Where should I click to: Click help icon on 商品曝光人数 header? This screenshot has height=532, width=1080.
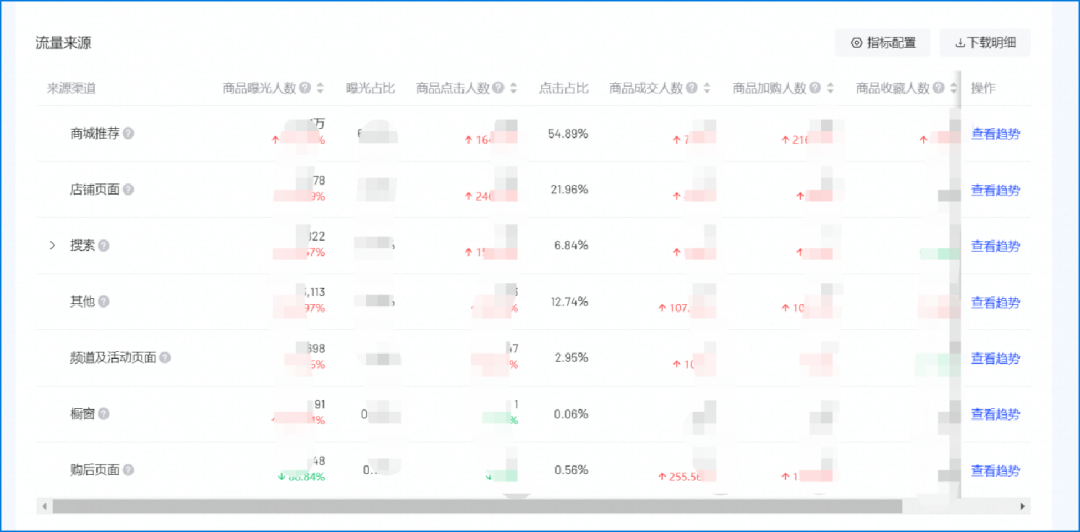[x=304, y=88]
